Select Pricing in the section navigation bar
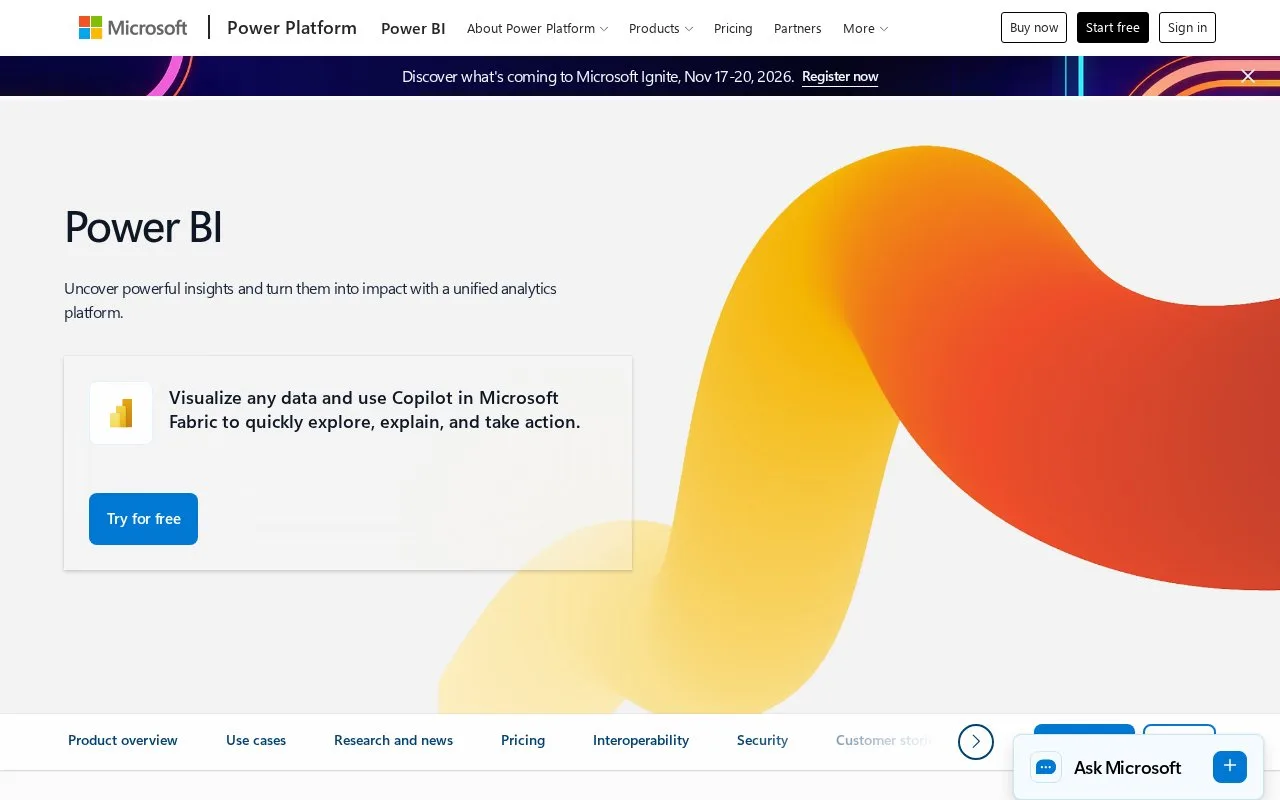The width and height of the screenshot is (1280, 800). [x=523, y=740]
